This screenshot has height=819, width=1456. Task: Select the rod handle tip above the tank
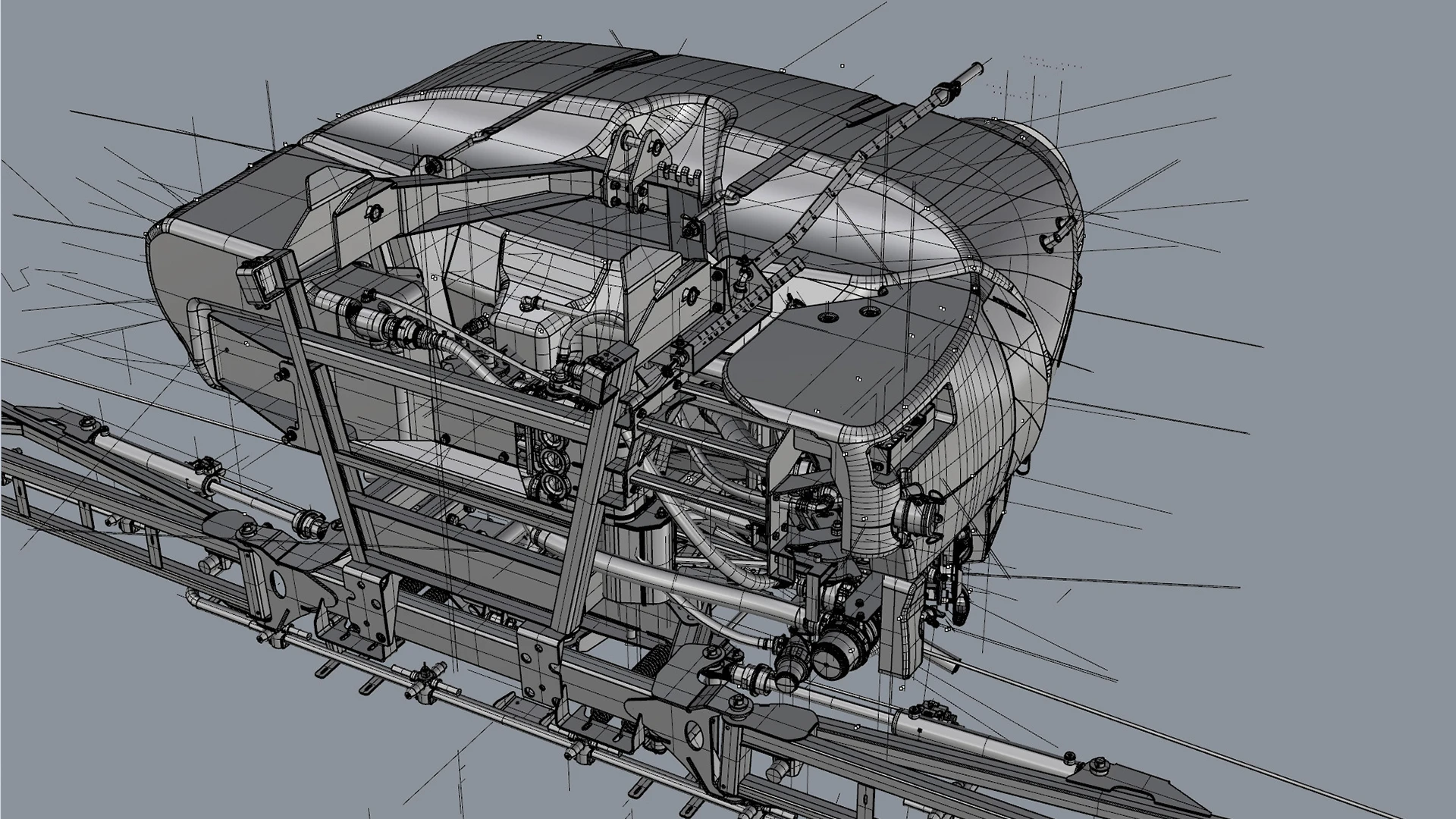click(973, 72)
